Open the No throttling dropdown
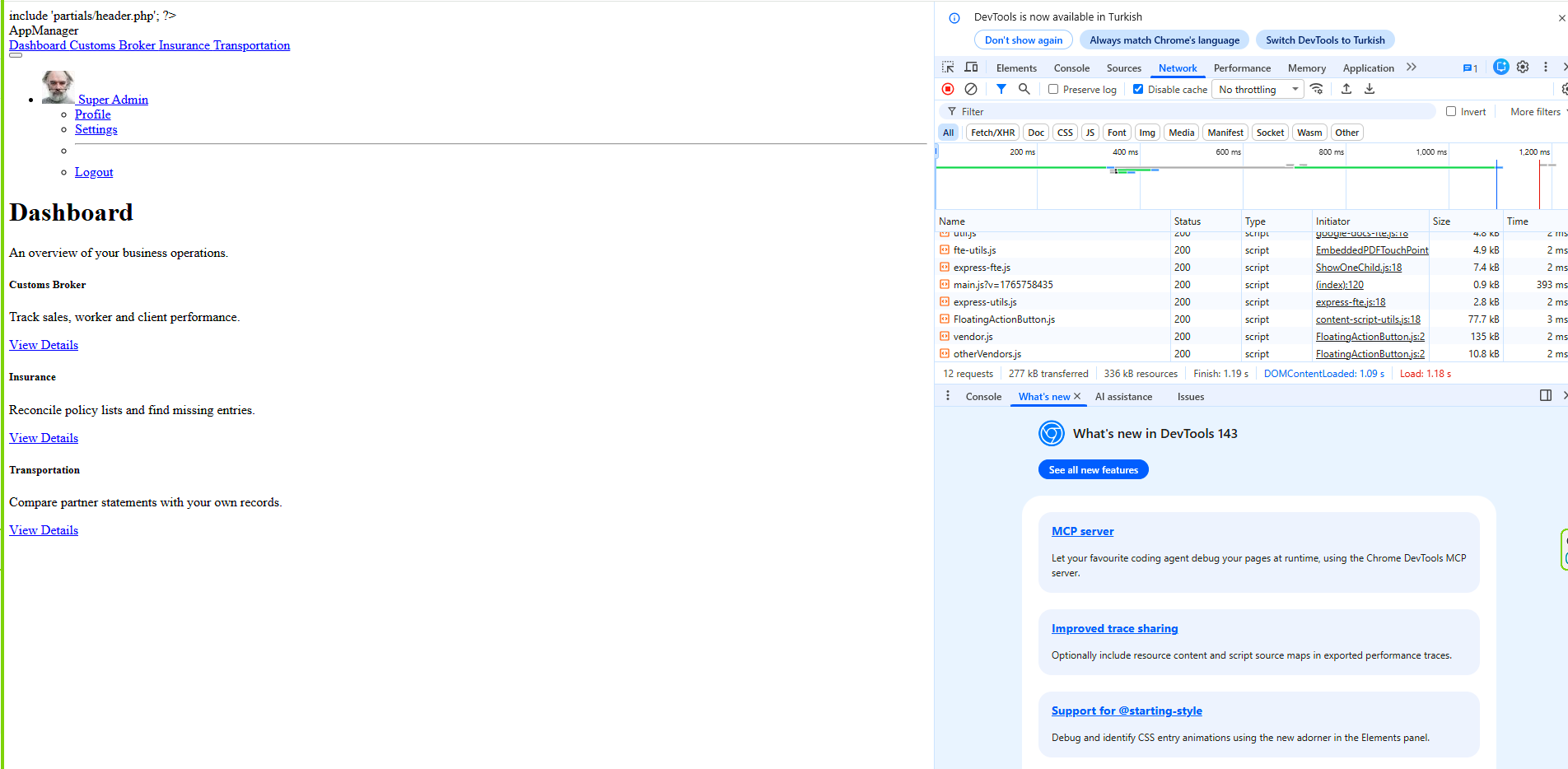 pos(1258,89)
